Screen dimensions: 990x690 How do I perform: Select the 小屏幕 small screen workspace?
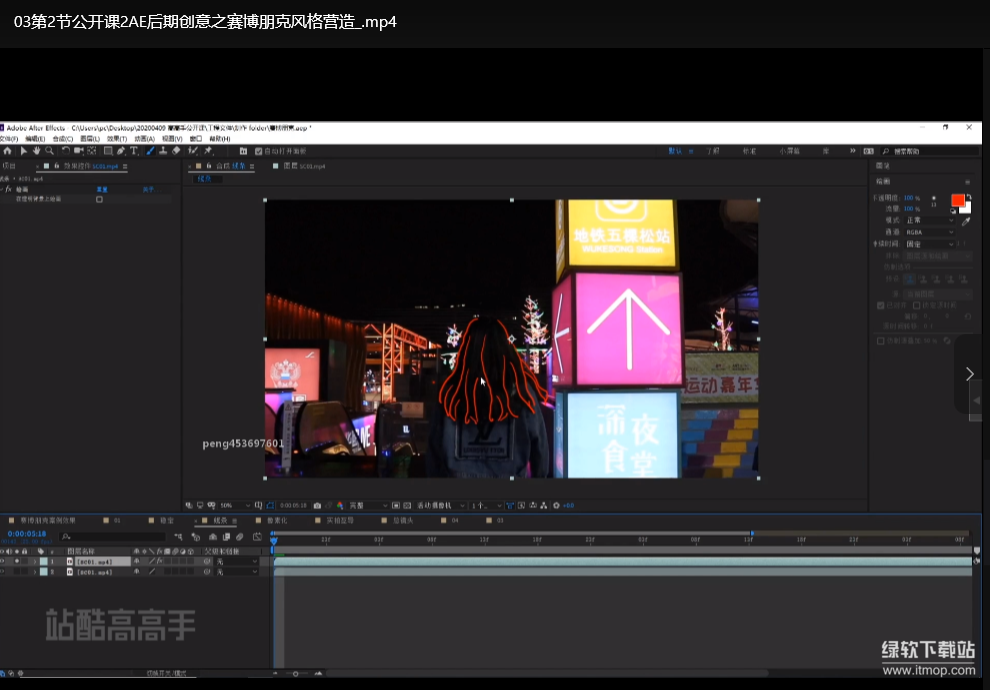click(789, 152)
